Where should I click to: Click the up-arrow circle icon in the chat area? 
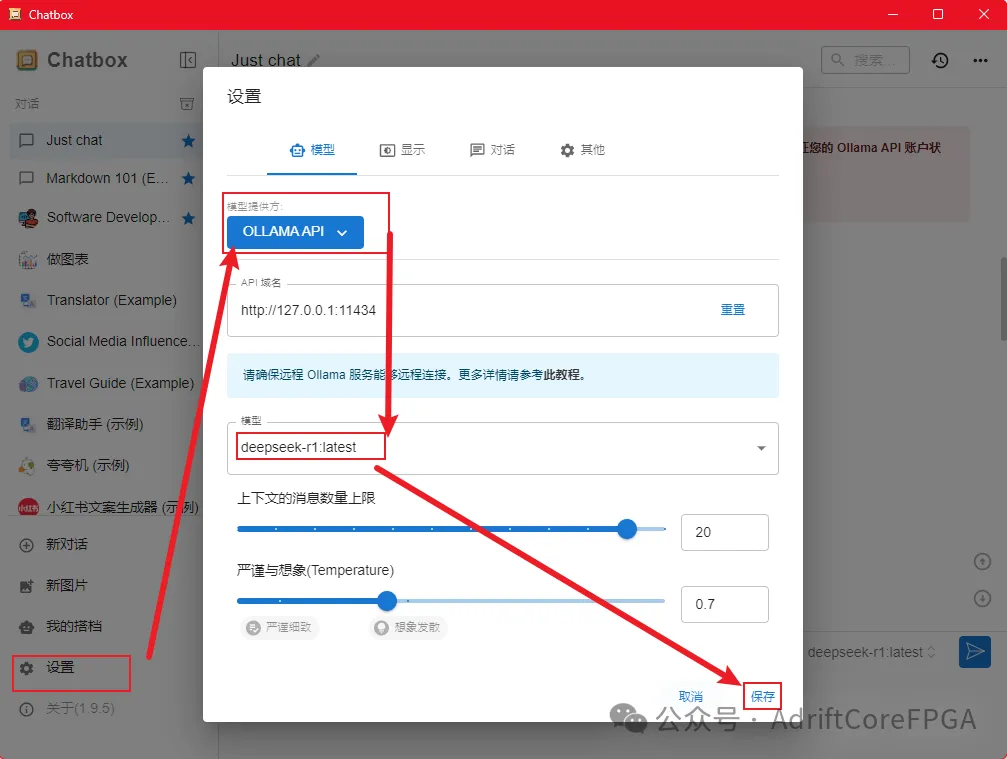coord(982,562)
